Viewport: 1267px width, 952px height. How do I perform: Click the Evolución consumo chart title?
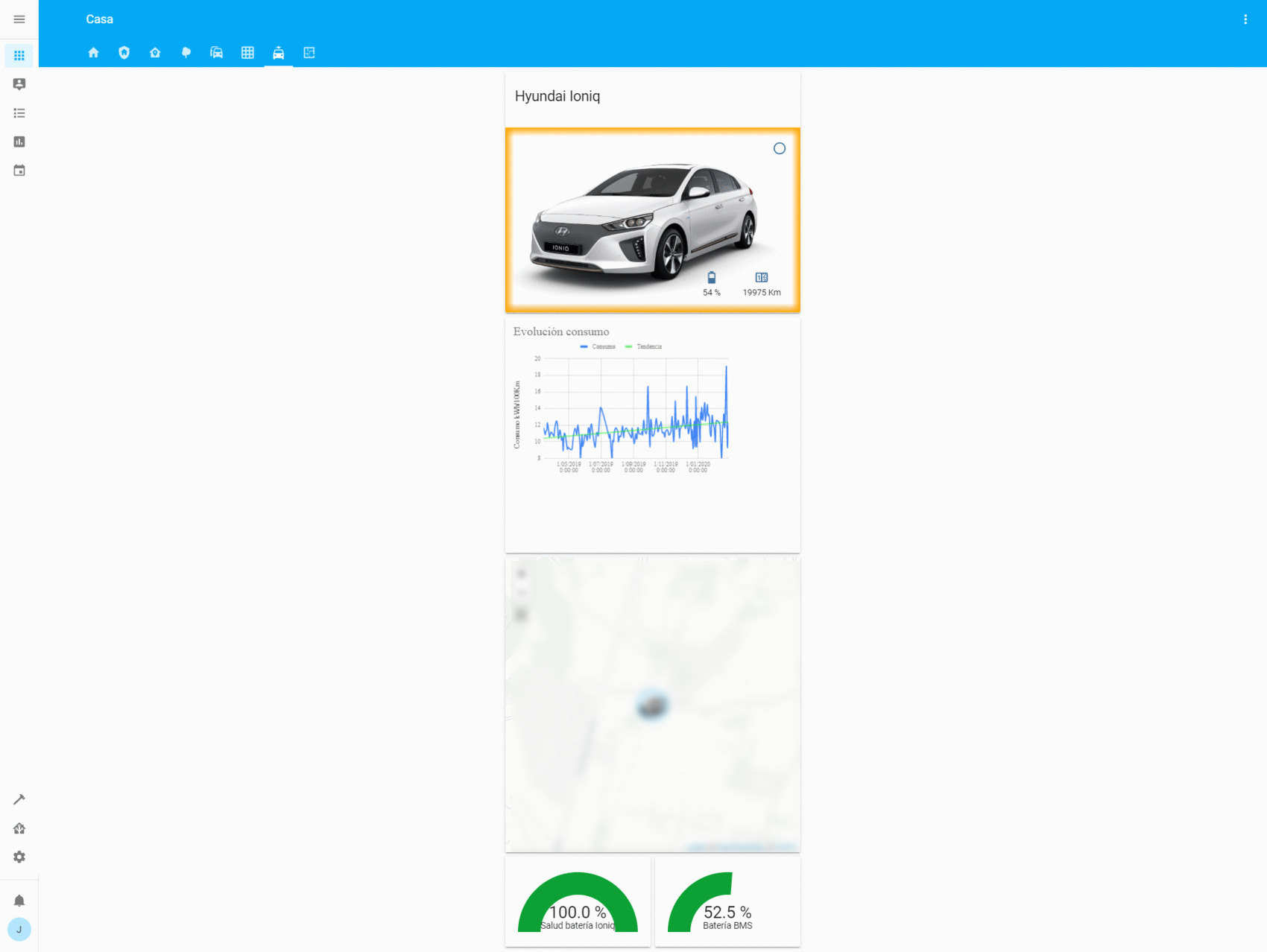[x=561, y=332]
